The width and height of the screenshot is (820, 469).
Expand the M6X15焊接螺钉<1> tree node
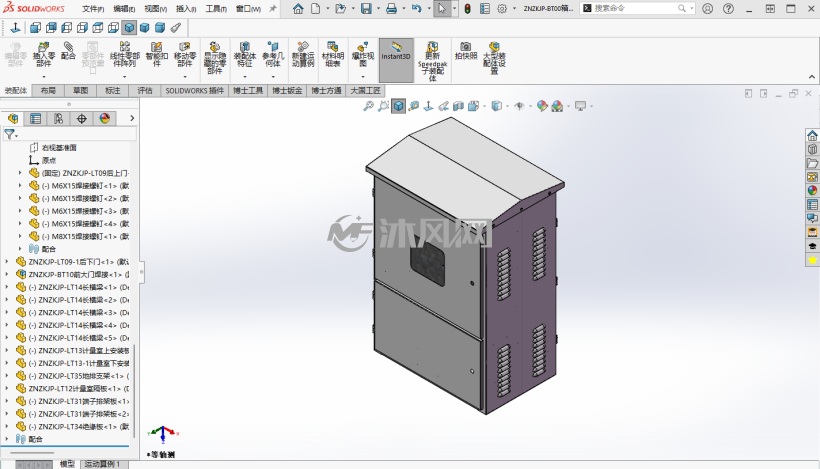(x=20, y=186)
